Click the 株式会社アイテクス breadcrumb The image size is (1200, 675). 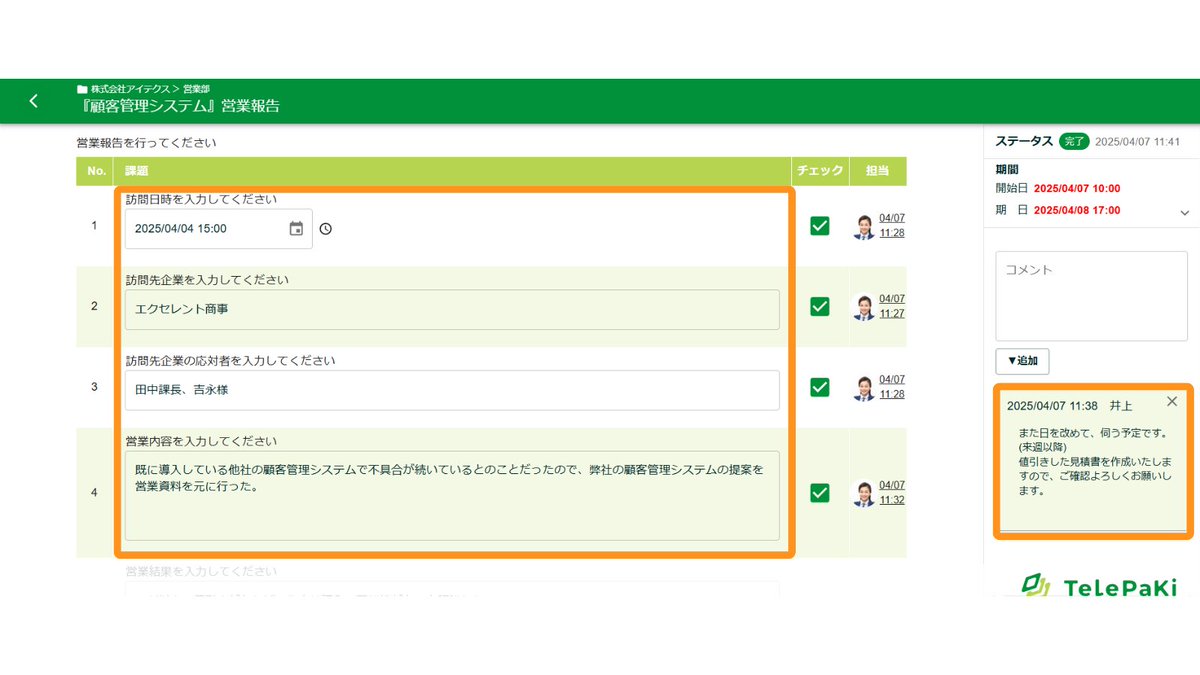click(130, 89)
